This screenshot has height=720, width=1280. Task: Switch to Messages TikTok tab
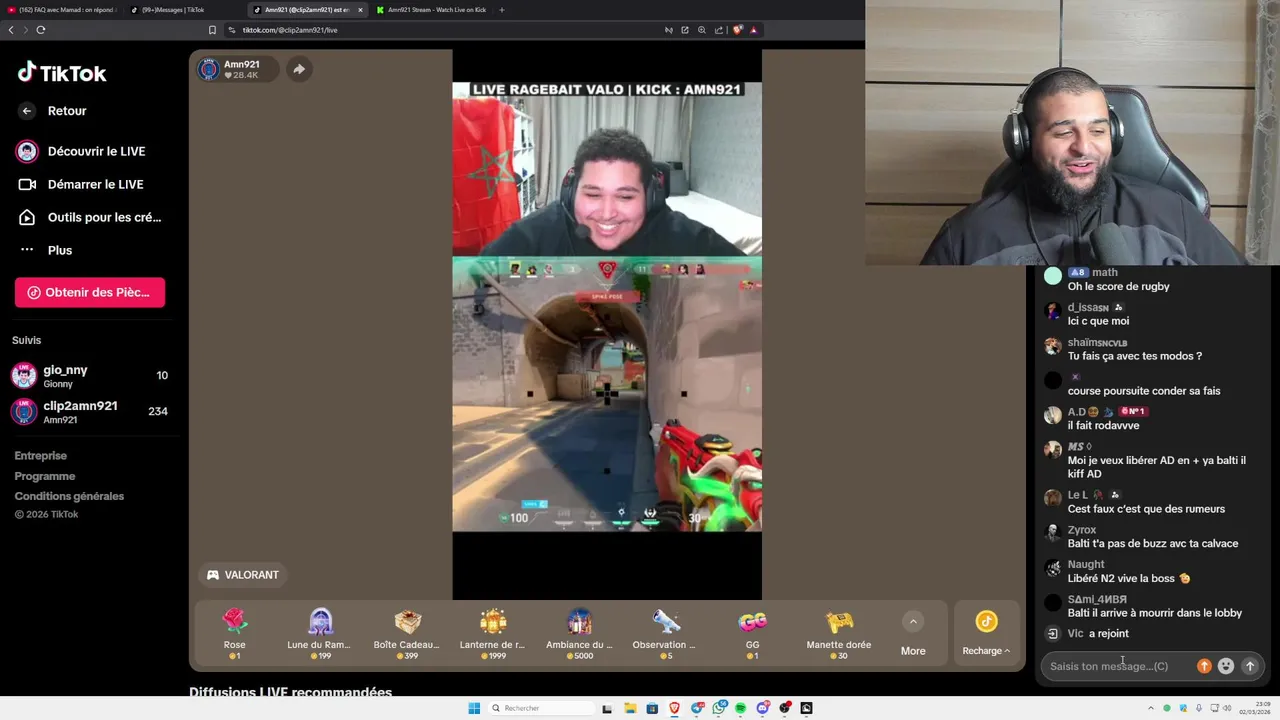pyautogui.click(x=180, y=10)
